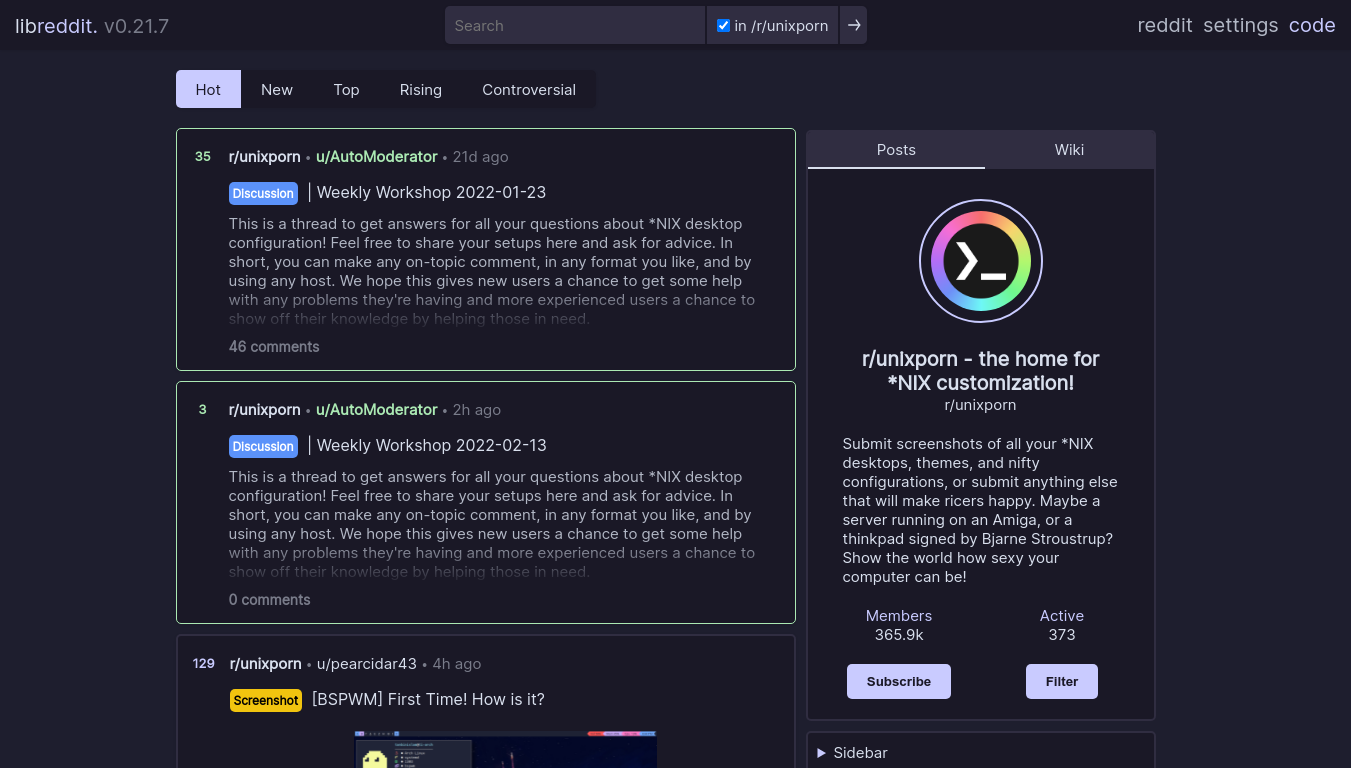View the 0 comments link

[270, 599]
